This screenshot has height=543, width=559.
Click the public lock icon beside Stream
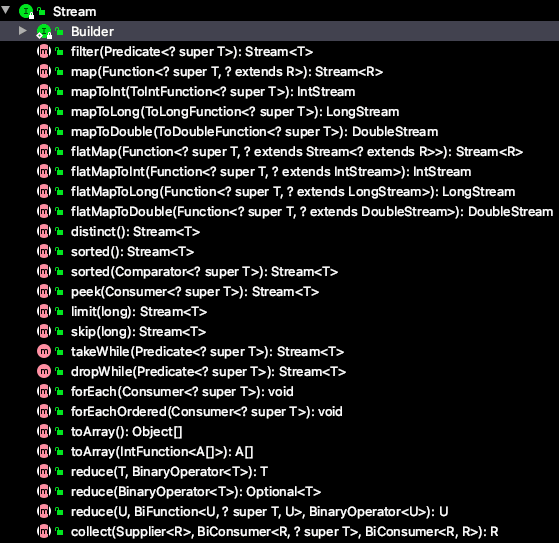[41, 11]
